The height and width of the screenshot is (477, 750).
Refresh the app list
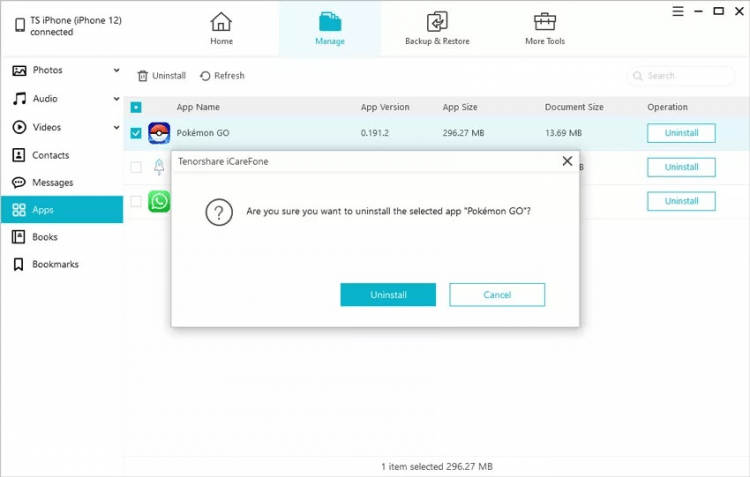(222, 76)
